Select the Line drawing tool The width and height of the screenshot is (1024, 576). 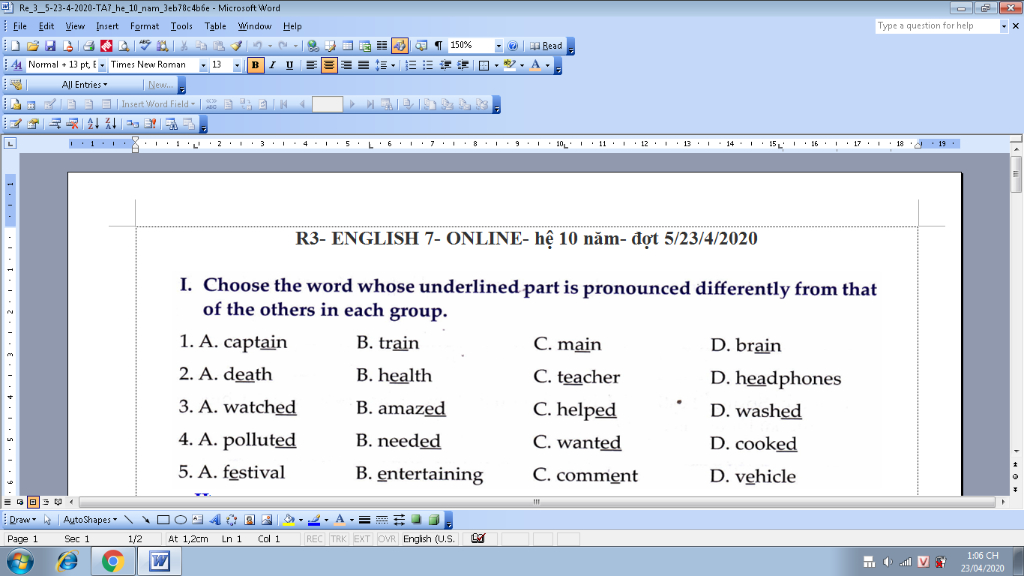tap(129, 520)
